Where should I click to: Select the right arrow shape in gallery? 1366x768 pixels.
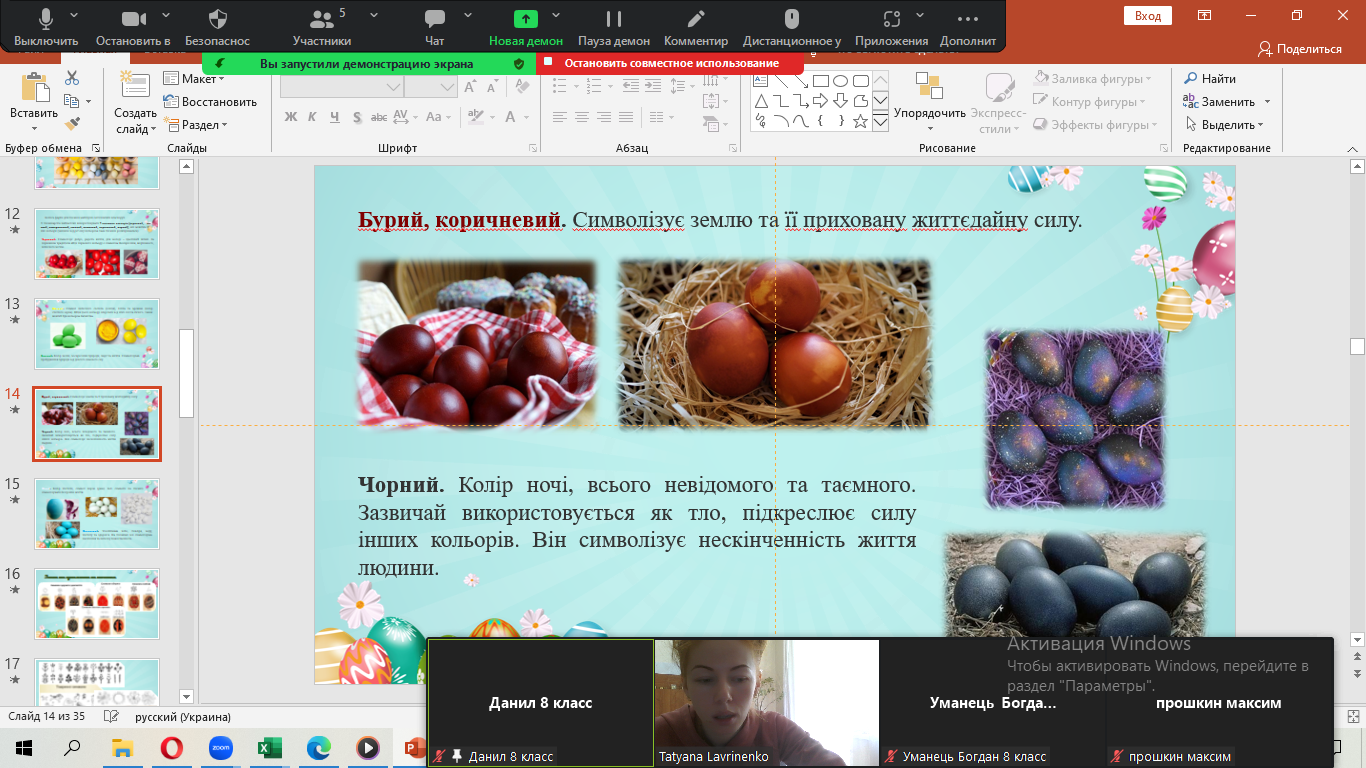tap(820, 101)
